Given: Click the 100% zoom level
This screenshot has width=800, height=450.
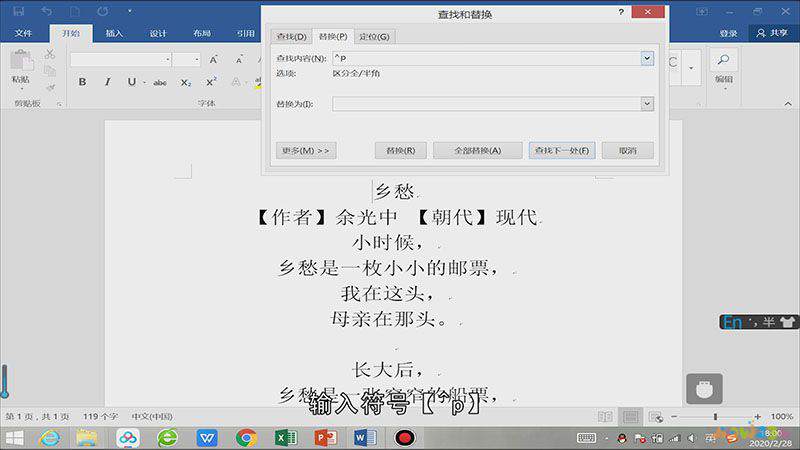Looking at the screenshot, I should (782, 416).
